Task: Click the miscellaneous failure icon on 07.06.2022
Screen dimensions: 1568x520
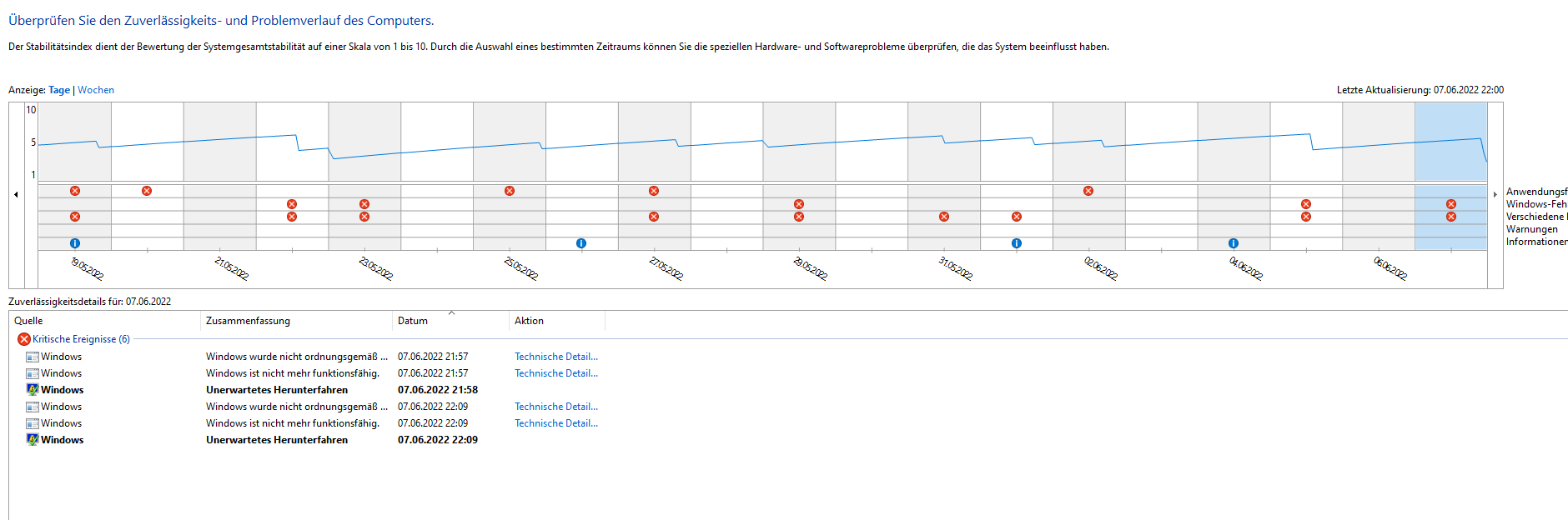Action: click(x=1451, y=217)
